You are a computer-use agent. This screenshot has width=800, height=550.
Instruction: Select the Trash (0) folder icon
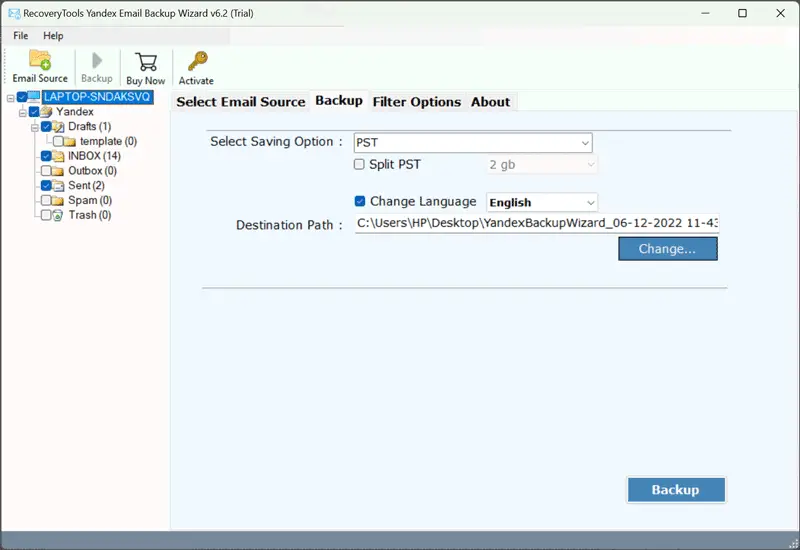pyautogui.click(x=59, y=215)
